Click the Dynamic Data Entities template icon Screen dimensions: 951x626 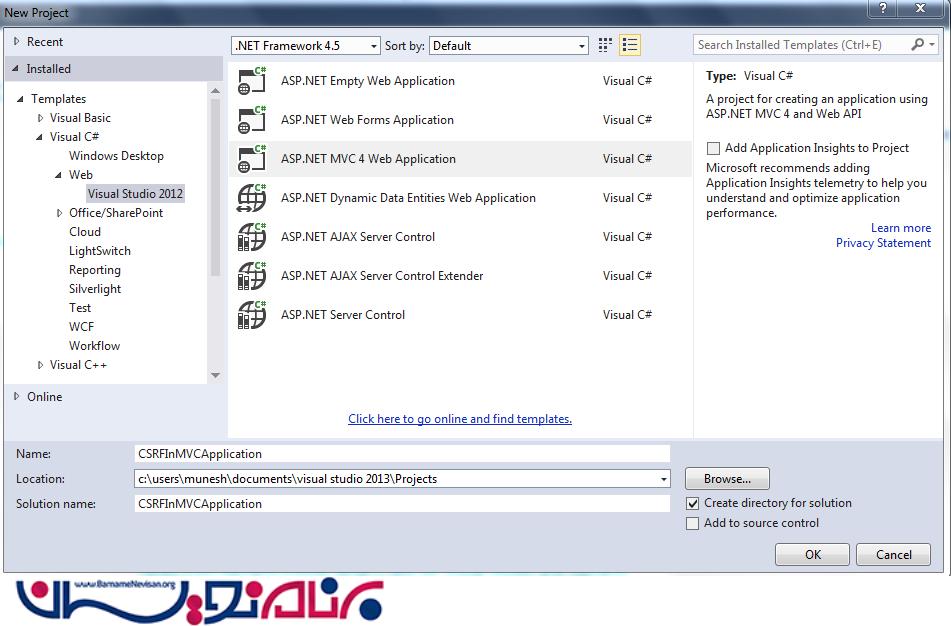click(252, 198)
